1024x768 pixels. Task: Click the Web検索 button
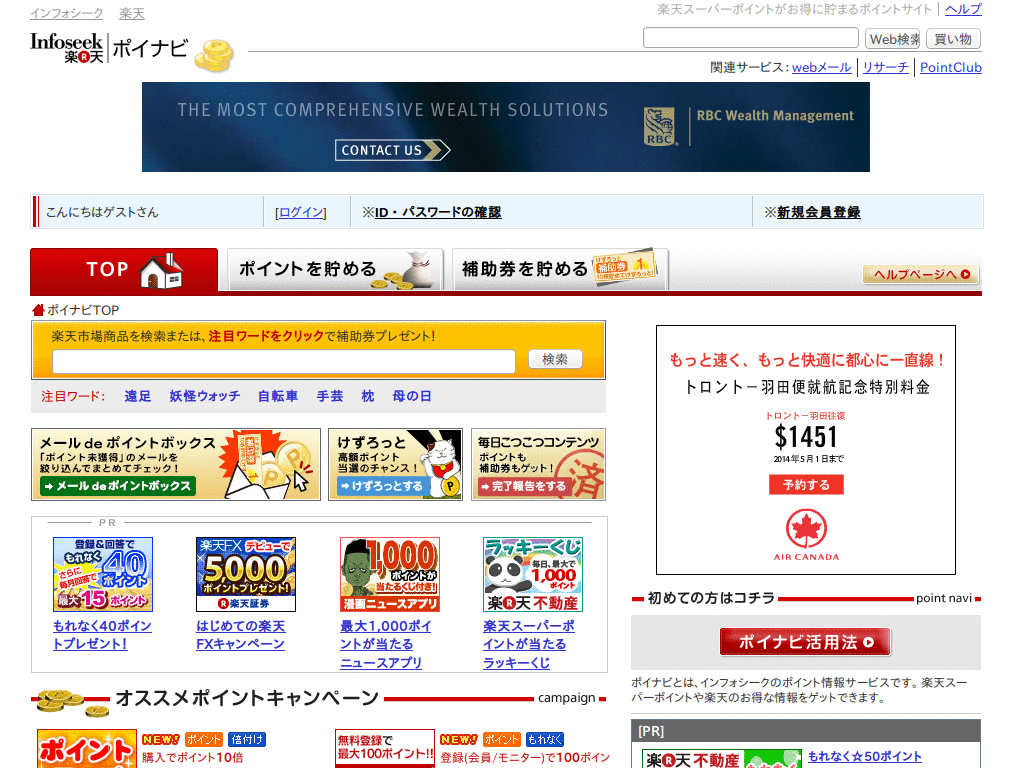(893, 39)
